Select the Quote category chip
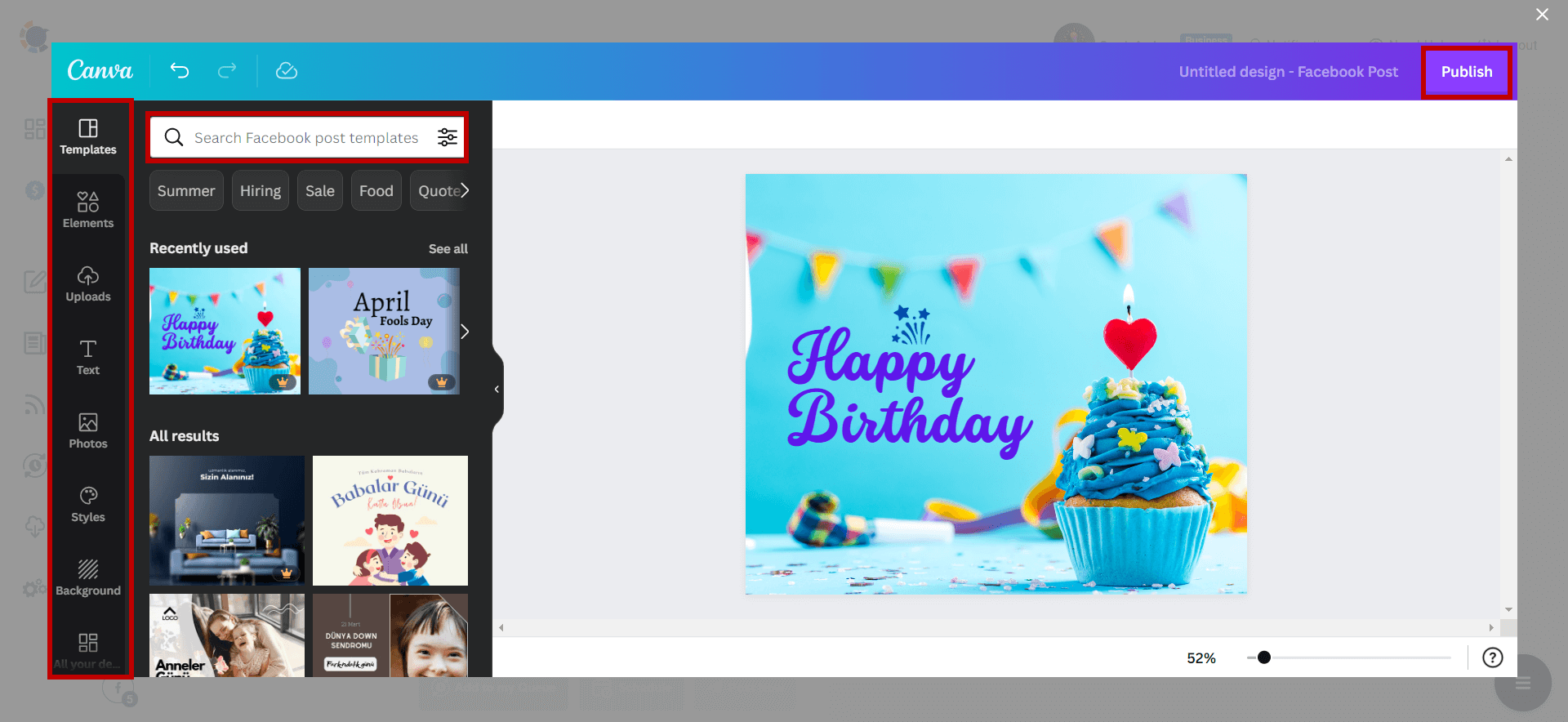The image size is (1568, 722). tap(439, 190)
